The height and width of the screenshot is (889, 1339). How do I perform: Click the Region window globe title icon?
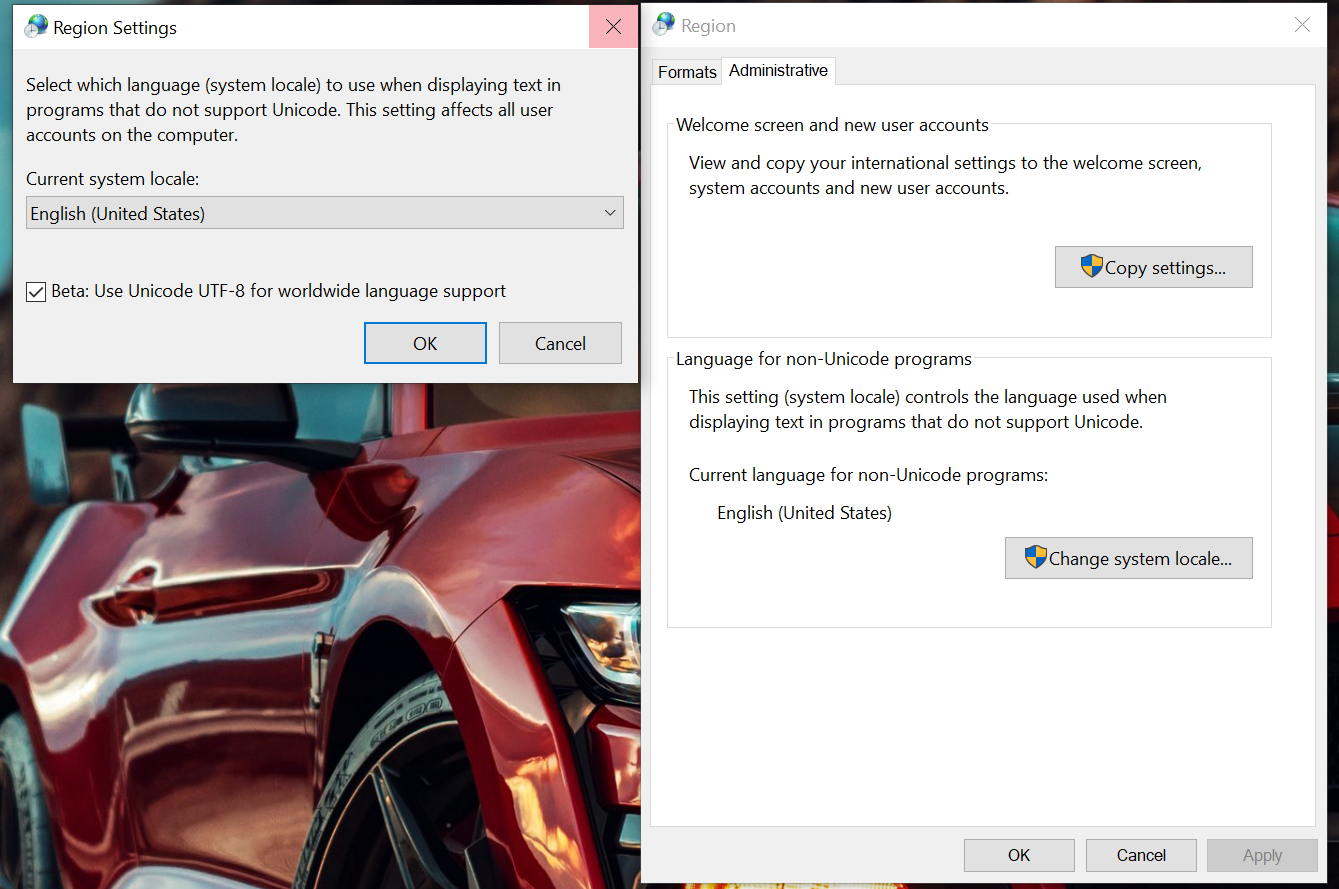664,25
